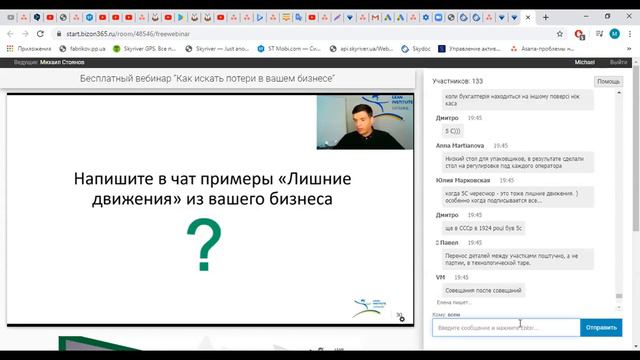This screenshot has width=640, height=360.
Task: Click the webinar title heading text
Action: pyautogui.click(x=207, y=78)
